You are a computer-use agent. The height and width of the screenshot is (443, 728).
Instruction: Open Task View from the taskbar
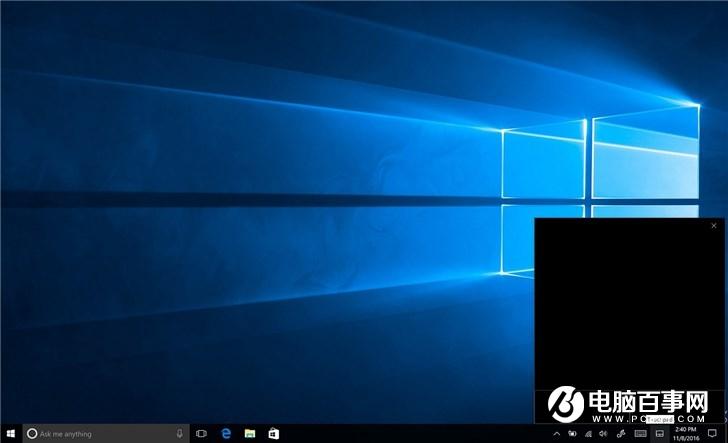tap(201, 434)
